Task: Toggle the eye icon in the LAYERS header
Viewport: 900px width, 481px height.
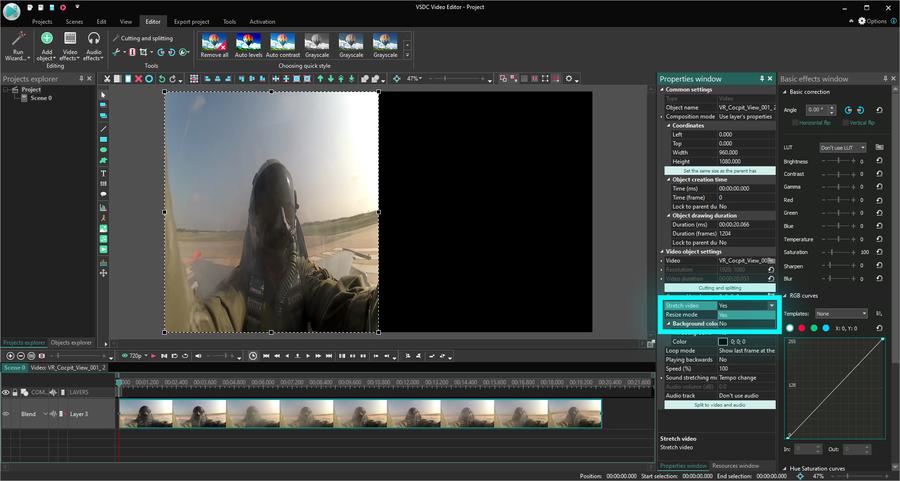Action: coord(6,392)
